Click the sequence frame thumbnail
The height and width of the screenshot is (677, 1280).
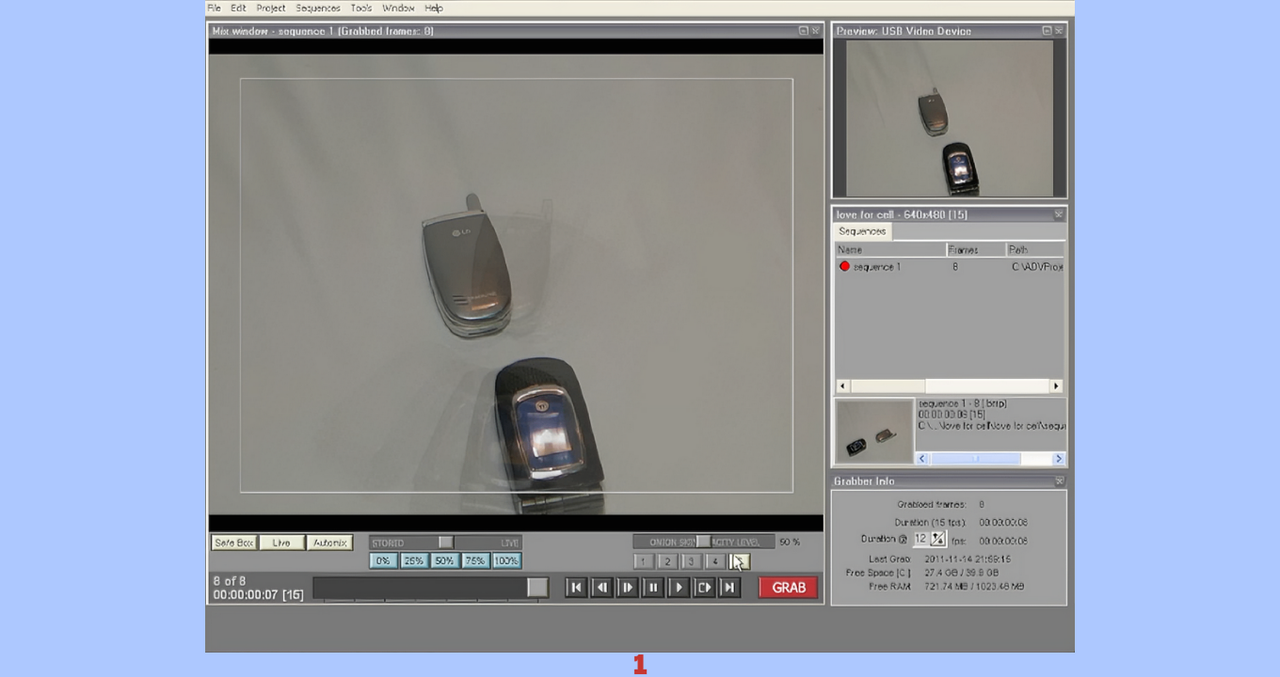874,431
